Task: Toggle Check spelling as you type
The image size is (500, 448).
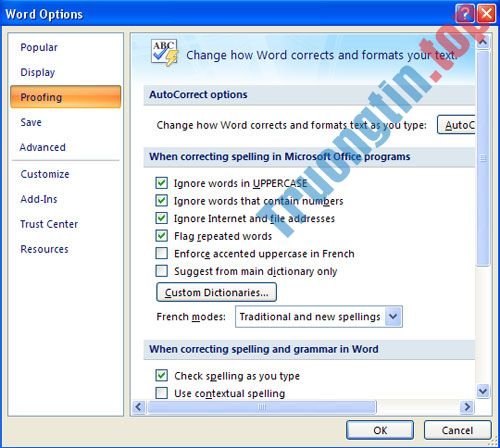Action: click(162, 376)
